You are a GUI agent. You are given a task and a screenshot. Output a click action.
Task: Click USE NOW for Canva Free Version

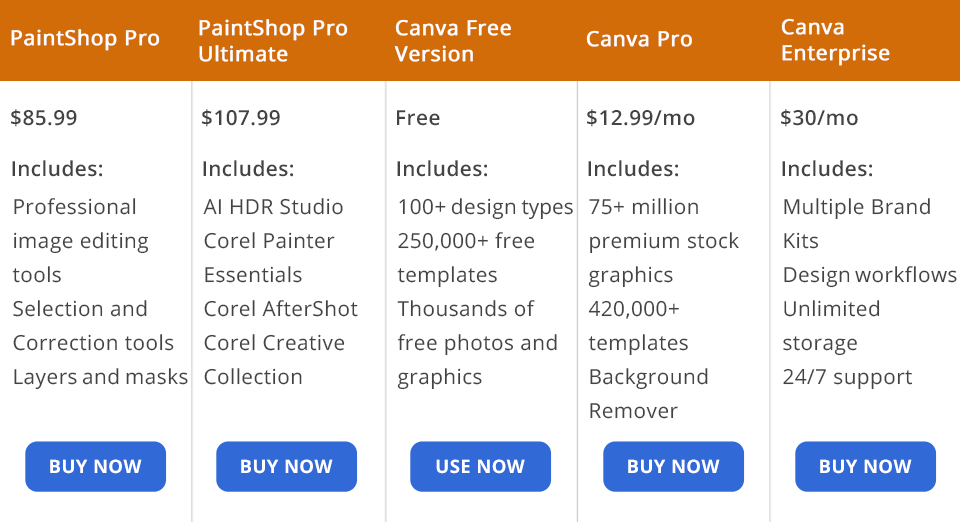(x=480, y=466)
